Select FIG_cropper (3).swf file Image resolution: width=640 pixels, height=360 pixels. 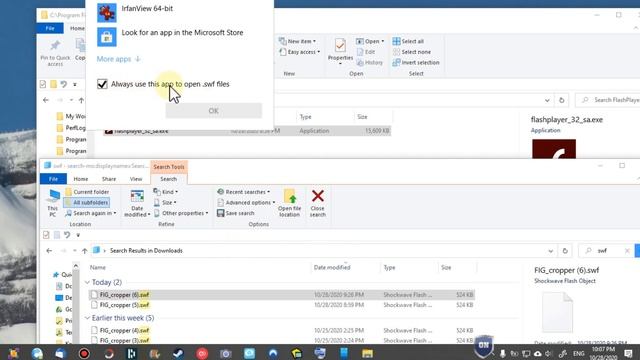pyautogui.click(x=282, y=340)
